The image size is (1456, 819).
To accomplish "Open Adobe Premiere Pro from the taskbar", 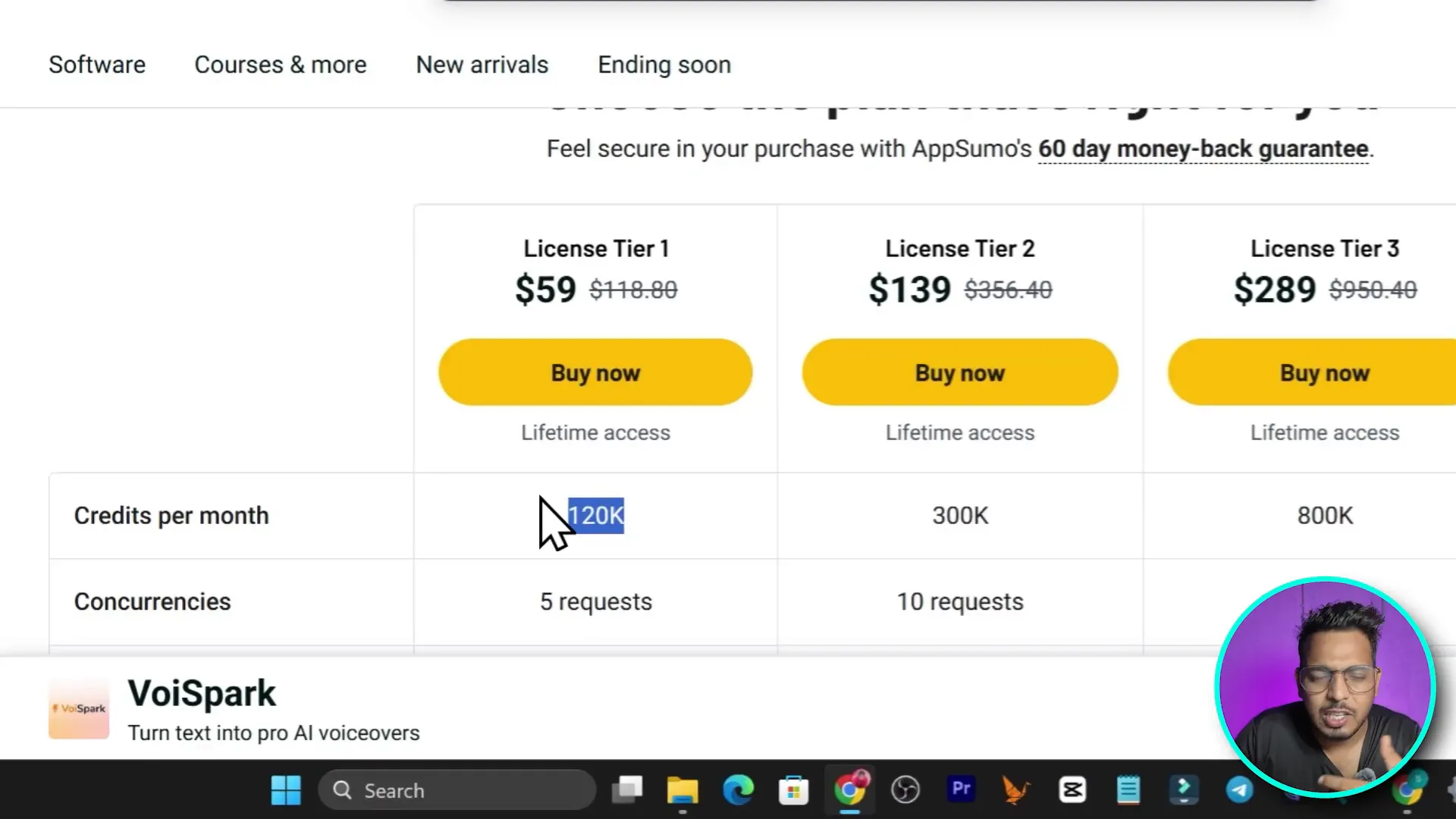I will [x=961, y=789].
